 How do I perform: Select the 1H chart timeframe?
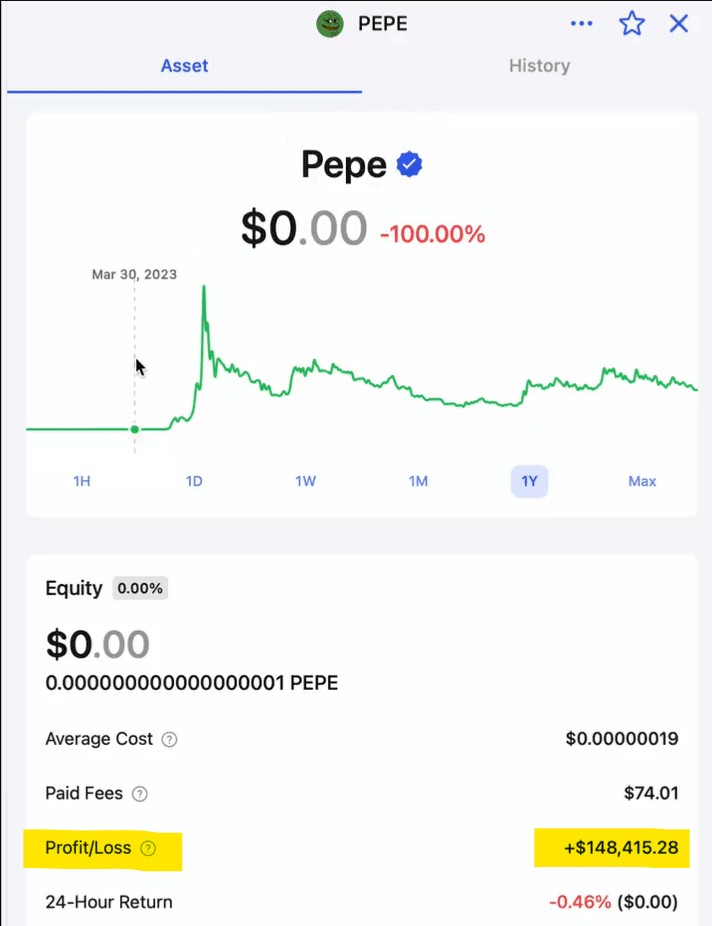click(x=82, y=481)
